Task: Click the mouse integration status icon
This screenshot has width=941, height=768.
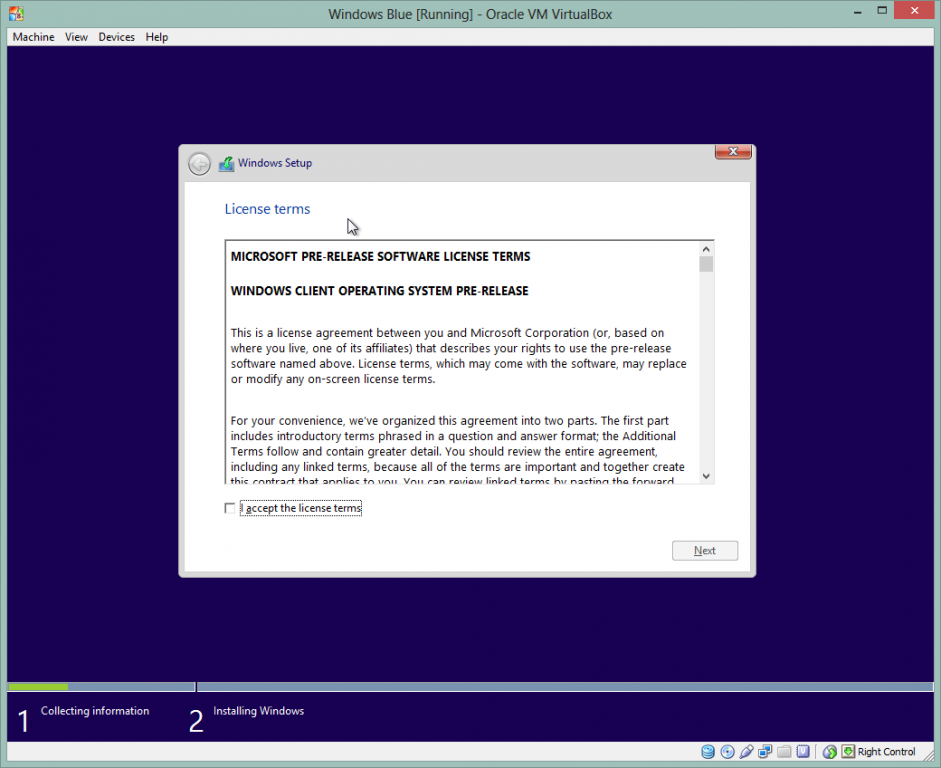Action: click(x=830, y=752)
